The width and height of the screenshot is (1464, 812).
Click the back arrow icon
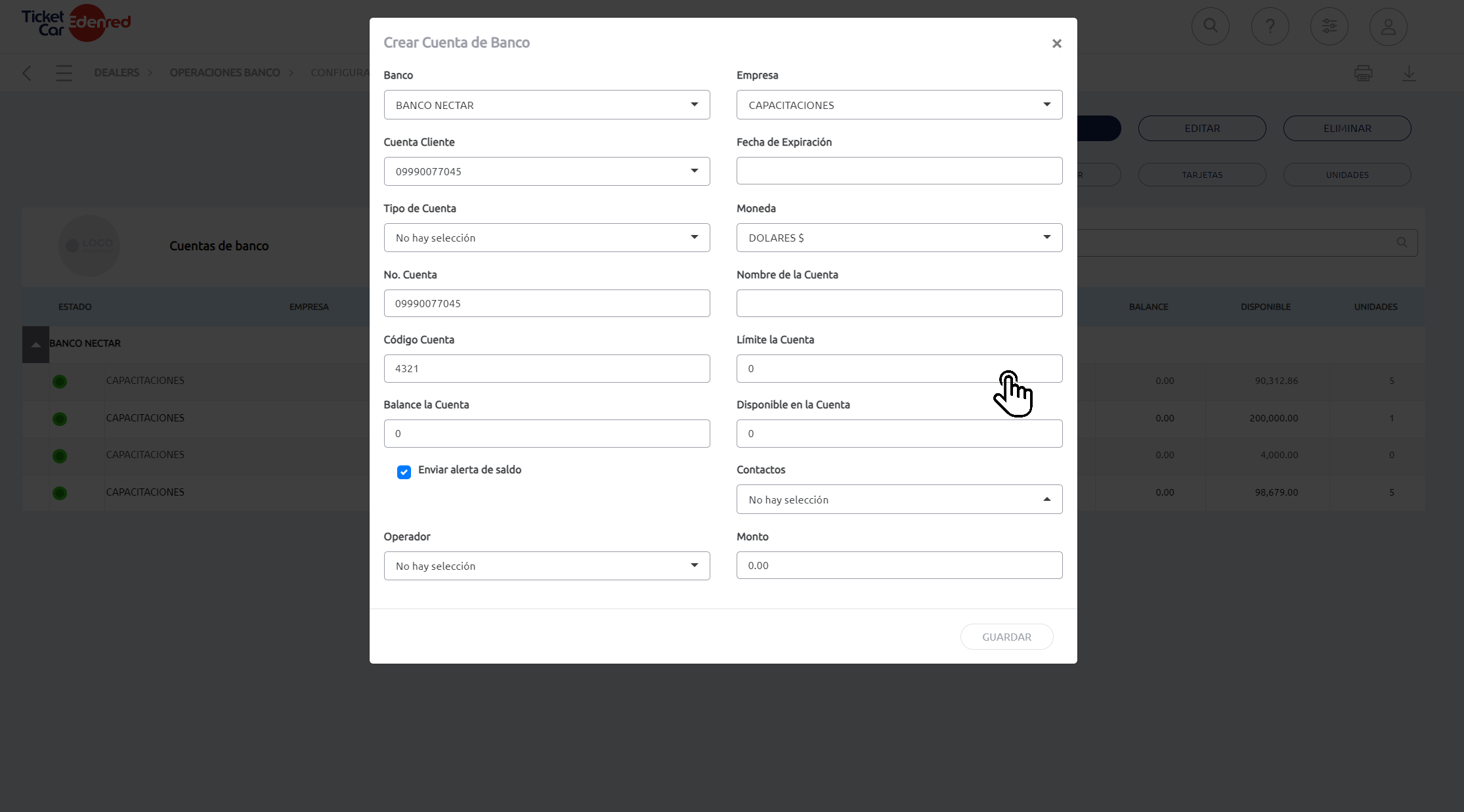(27, 73)
